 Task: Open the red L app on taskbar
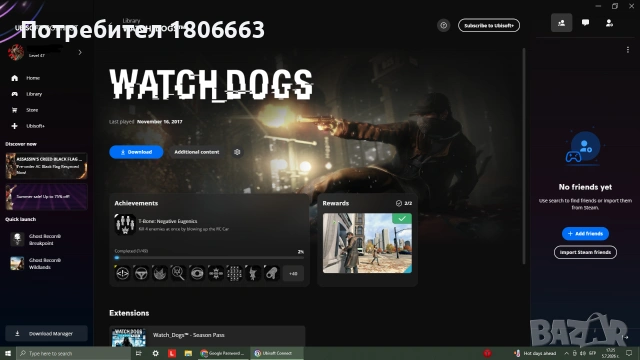coord(172,353)
